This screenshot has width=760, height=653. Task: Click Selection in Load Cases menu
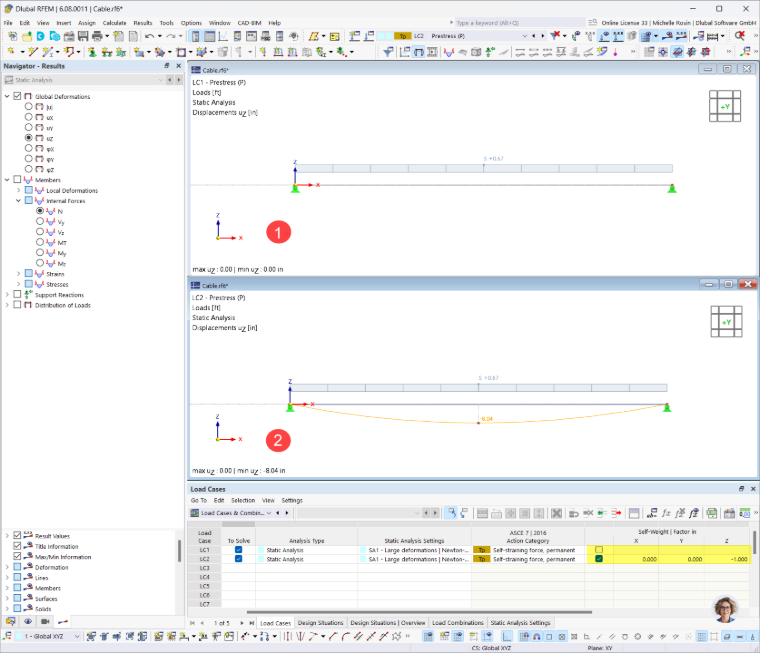tap(243, 500)
